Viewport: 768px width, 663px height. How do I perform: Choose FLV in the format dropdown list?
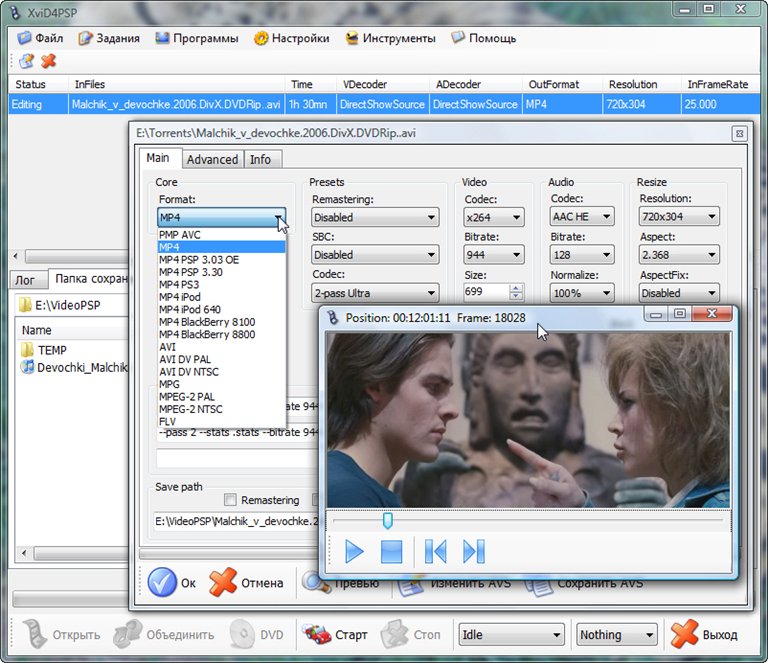tap(169, 422)
